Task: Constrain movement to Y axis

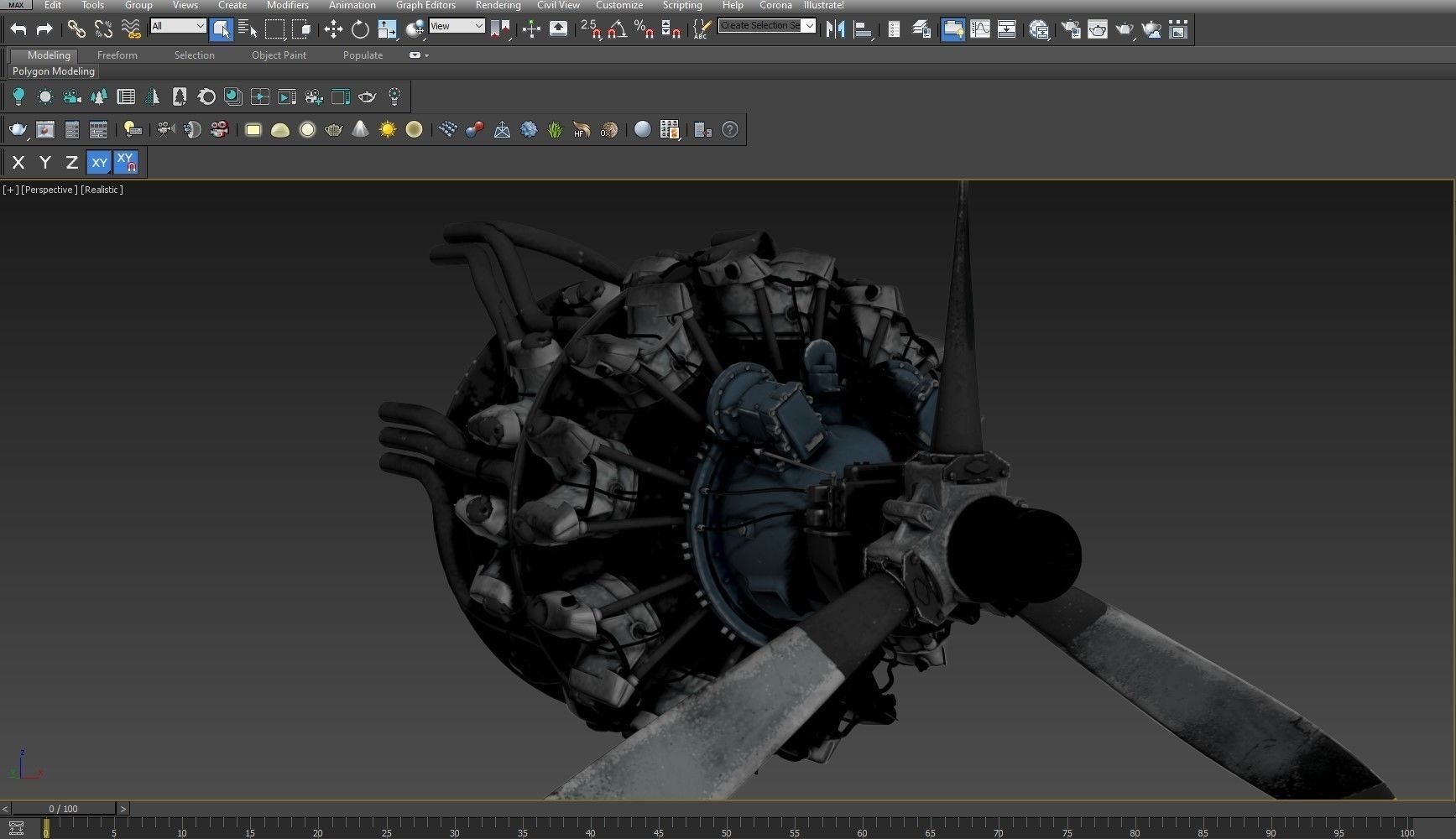Action: (x=45, y=163)
